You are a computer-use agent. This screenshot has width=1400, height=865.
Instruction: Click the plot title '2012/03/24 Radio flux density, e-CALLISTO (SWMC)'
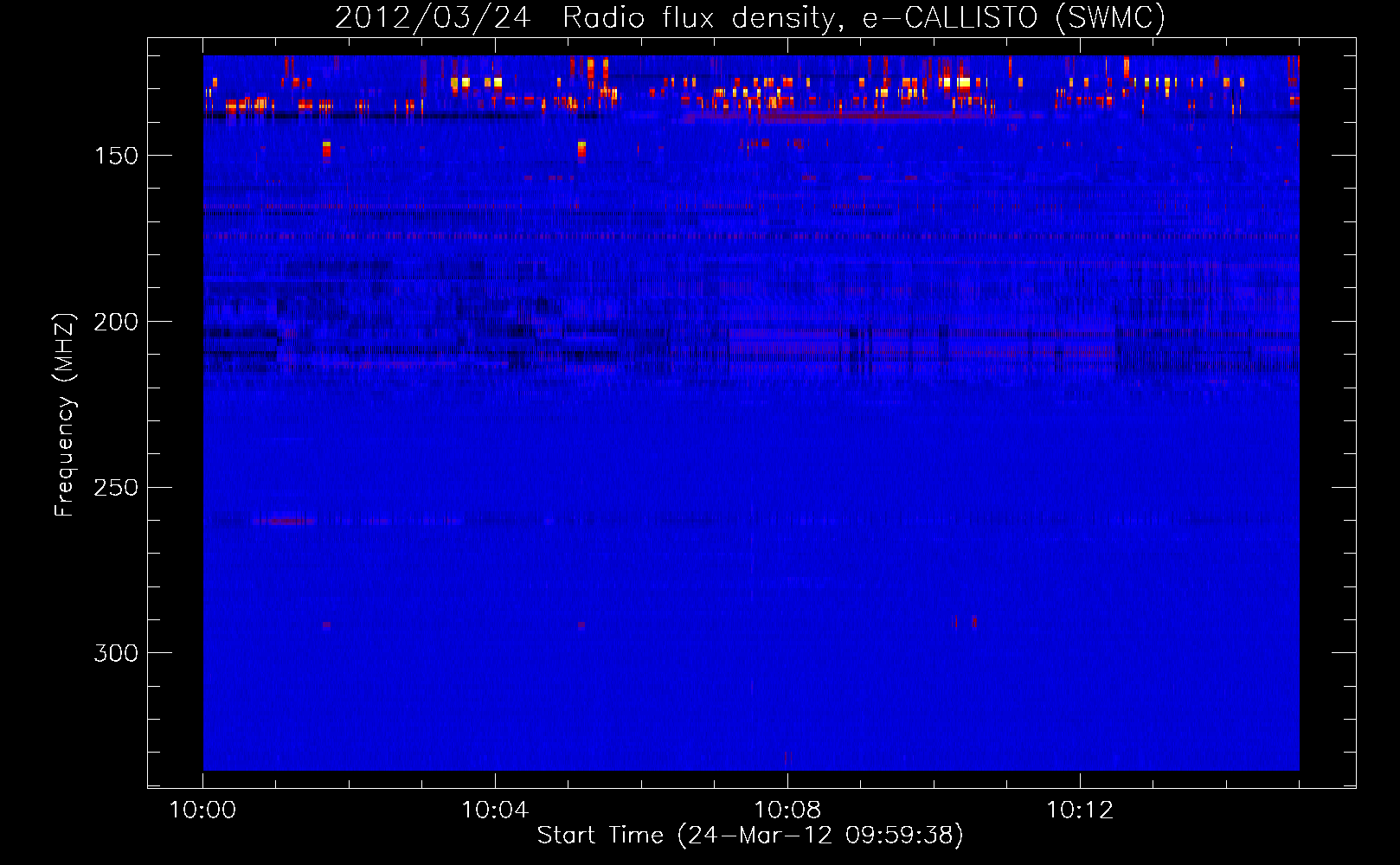750,17
